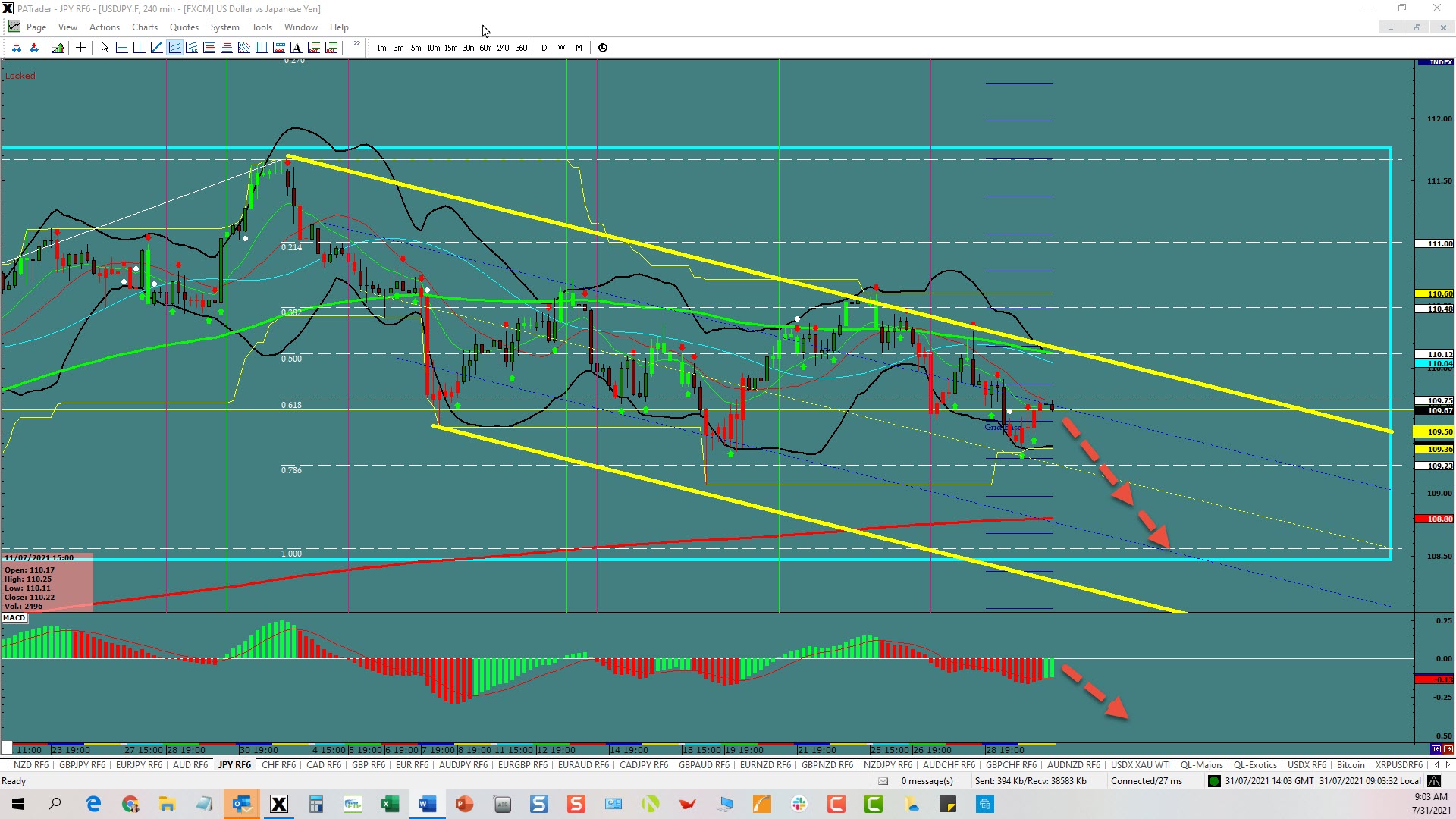Switch to the GBPJPY RF6 tab
This screenshot has width=1456, height=819.
[x=83, y=765]
